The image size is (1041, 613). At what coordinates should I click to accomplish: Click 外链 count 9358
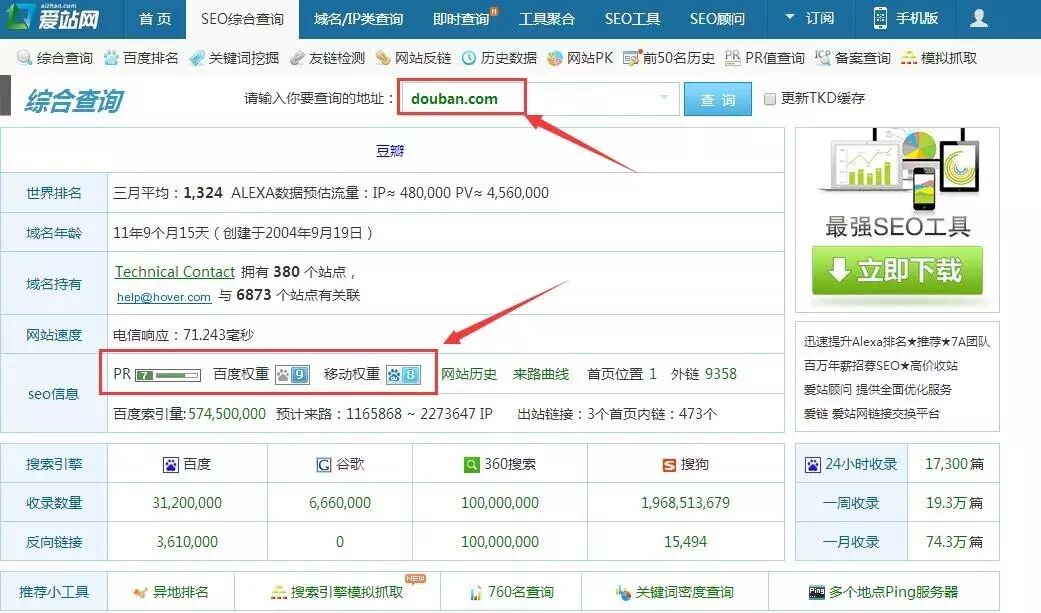pyautogui.click(x=720, y=374)
